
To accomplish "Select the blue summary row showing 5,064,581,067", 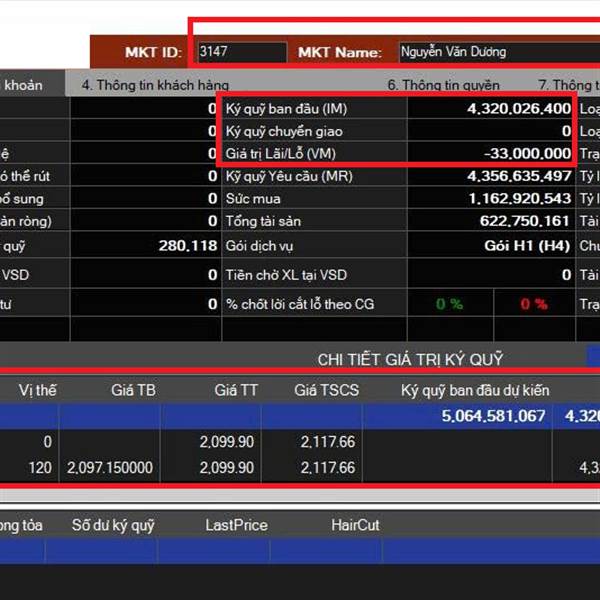I will [x=300, y=416].
